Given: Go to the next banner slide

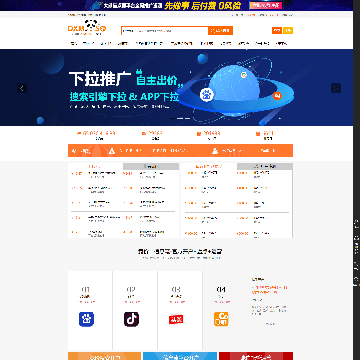Looking at the screenshot, I should (x=336, y=88).
